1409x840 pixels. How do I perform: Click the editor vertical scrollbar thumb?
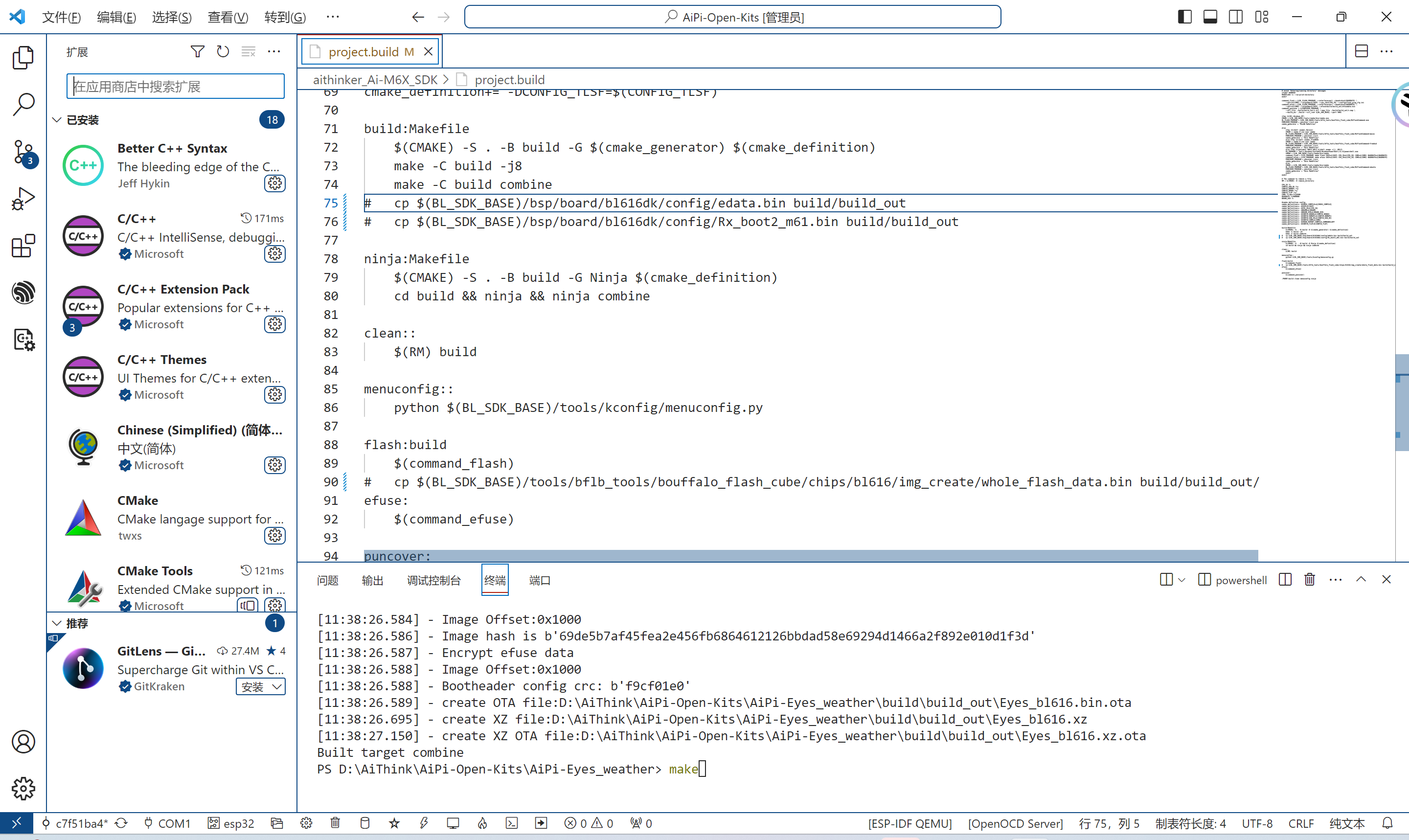pos(1402,403)
